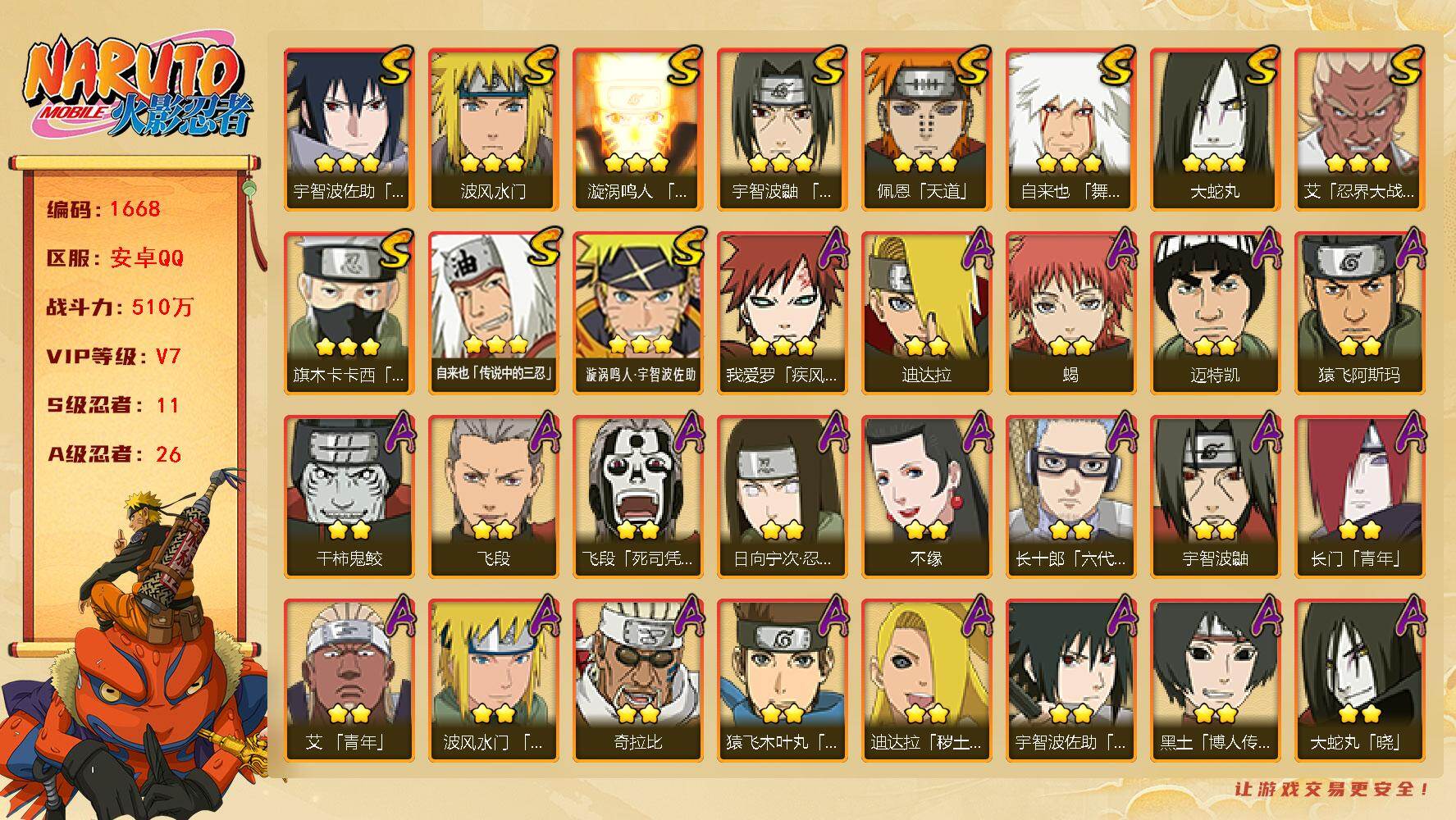Select the 波风水门 S-rank ninja card
Viewport: 1456px width, 820px height.
[494, 130]
